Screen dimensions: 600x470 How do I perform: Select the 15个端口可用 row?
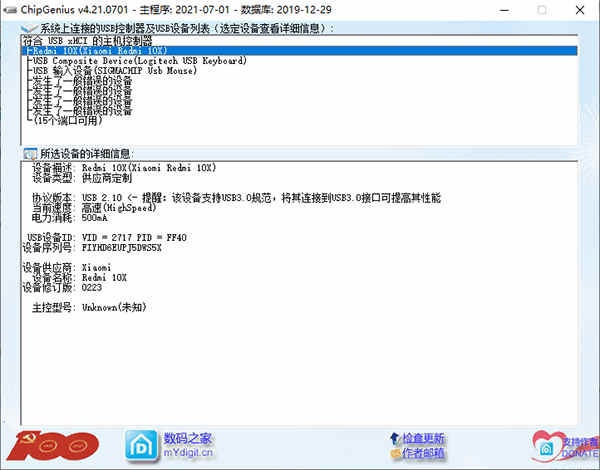pos(68,121)
